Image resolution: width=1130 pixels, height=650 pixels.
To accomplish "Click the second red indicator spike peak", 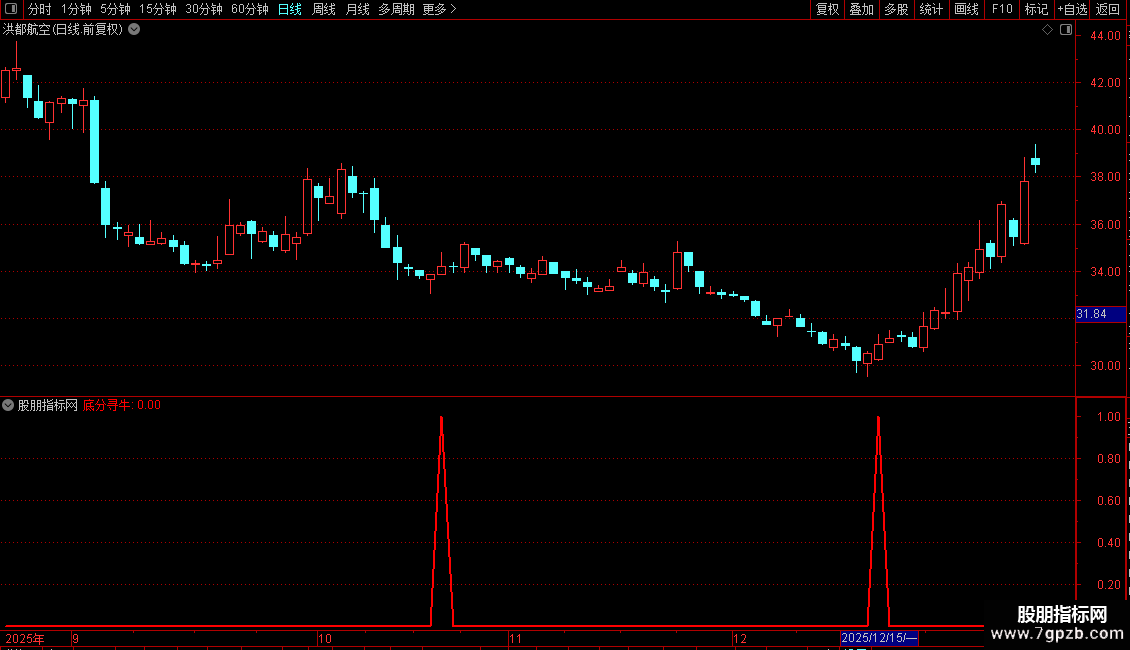I will (x=878, y=418).
